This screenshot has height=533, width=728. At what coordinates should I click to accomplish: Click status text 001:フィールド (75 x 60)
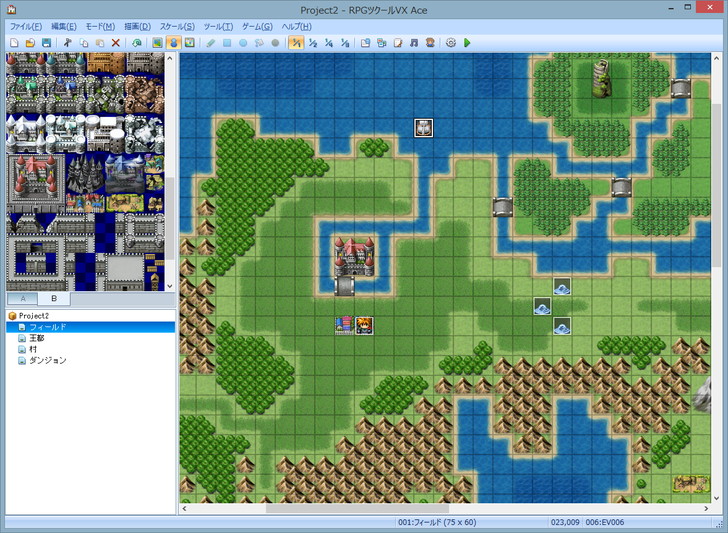tap(437, 522)
